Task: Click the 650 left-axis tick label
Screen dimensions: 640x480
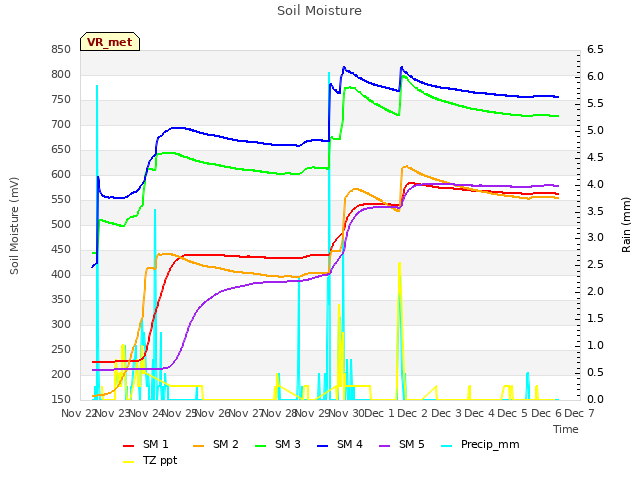Action: tap(61, 150)
